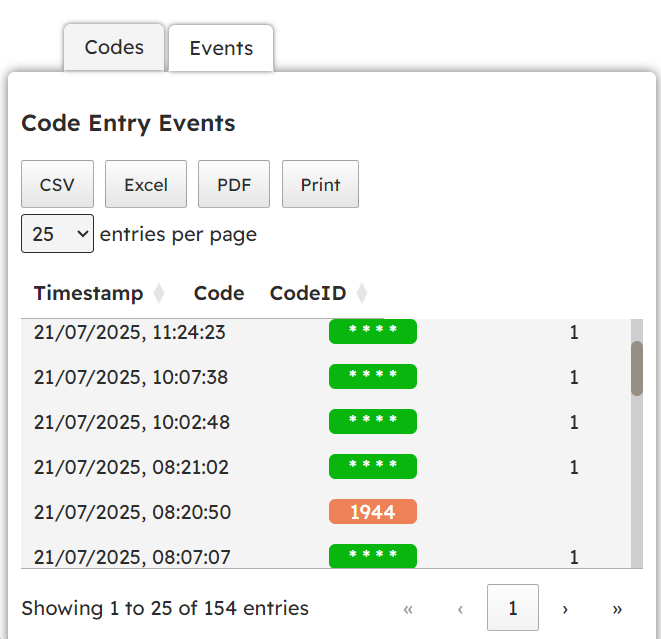
Task: Jump to last page of entries
Action: coord(617,609)
